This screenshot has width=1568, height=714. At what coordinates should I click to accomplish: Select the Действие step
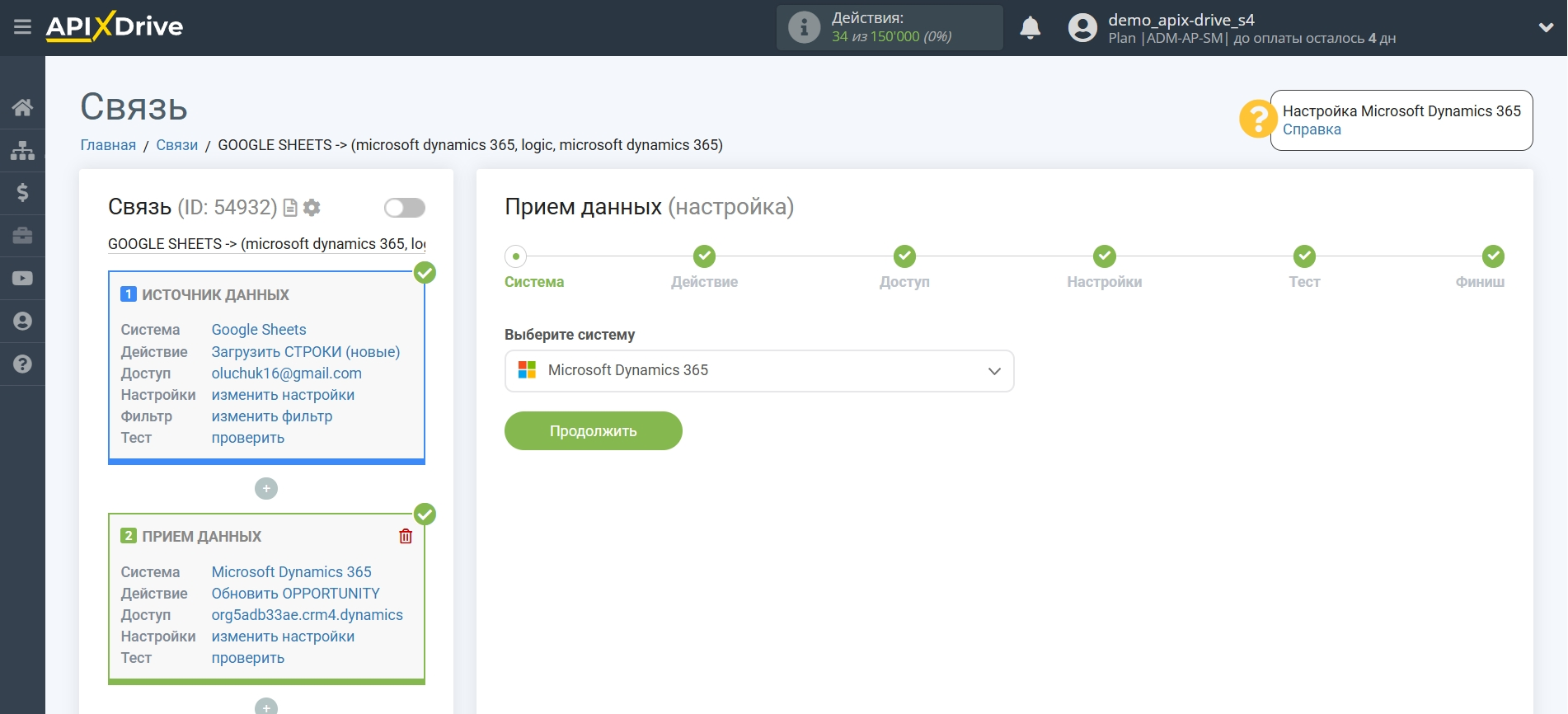[x=704, y=256]
